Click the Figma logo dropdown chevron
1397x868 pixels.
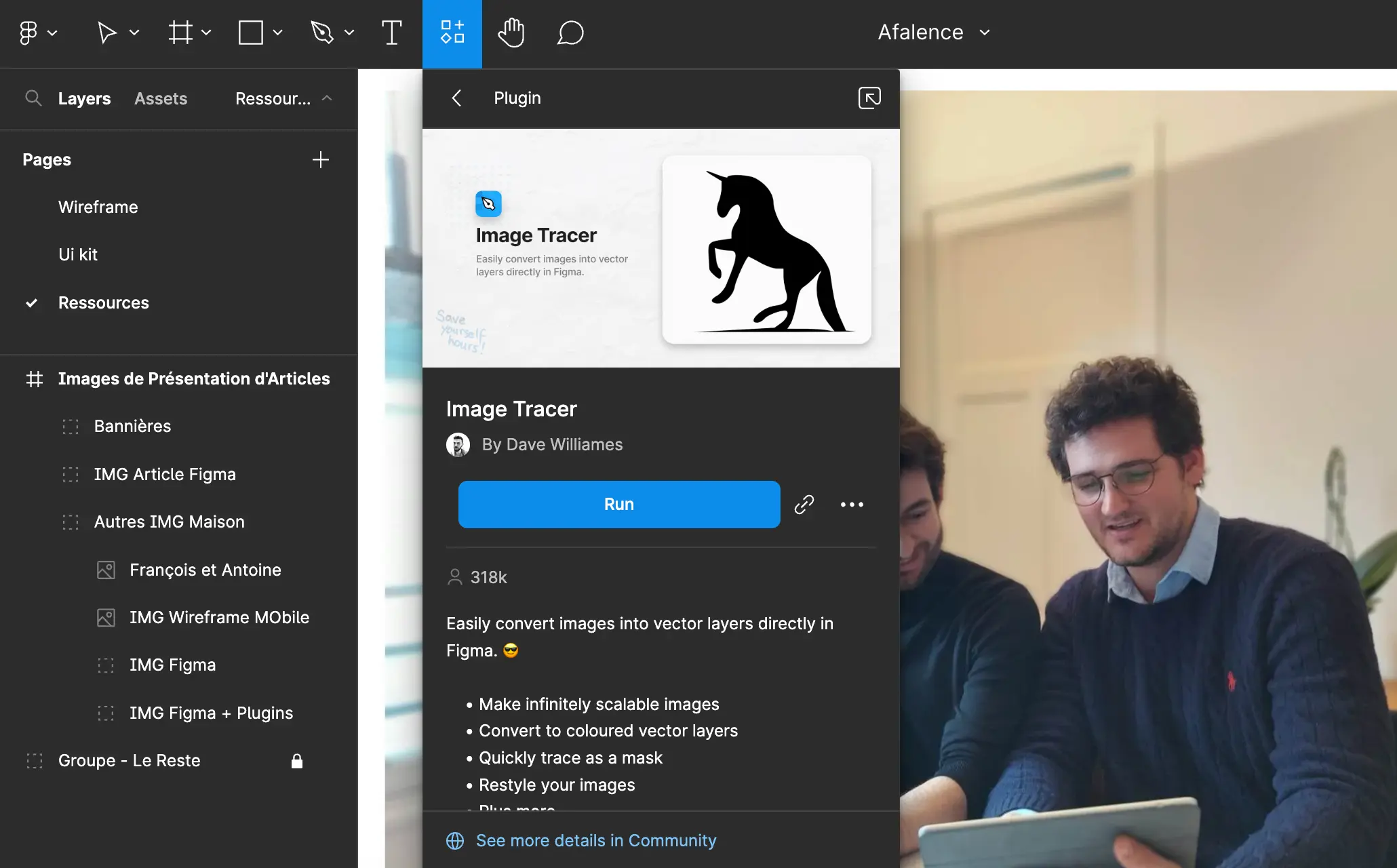(52, 33)
